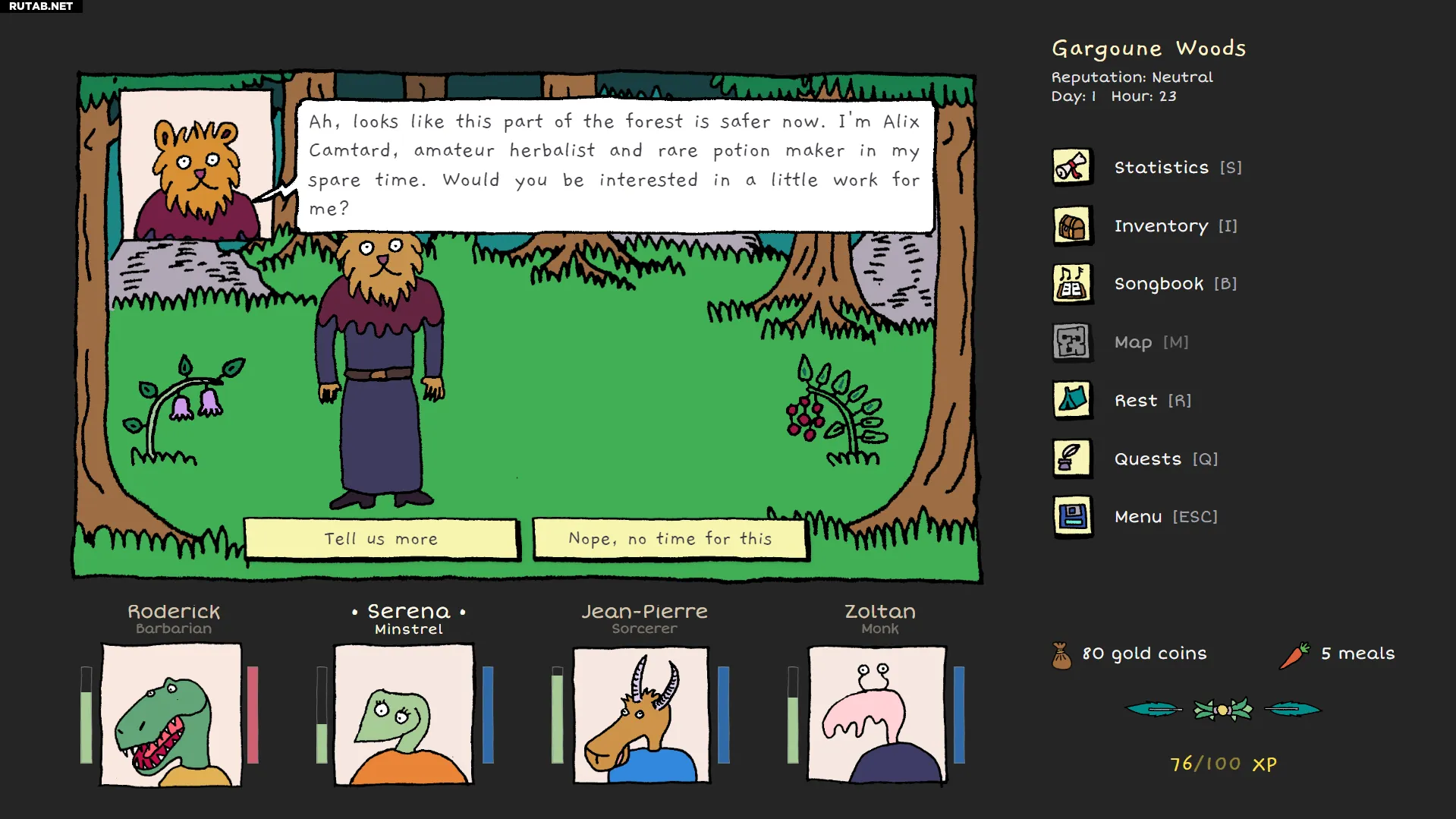This screenshot has height=819, width=1456.
Task: Open the Songbook music icon
Action: coord(1072,284)
